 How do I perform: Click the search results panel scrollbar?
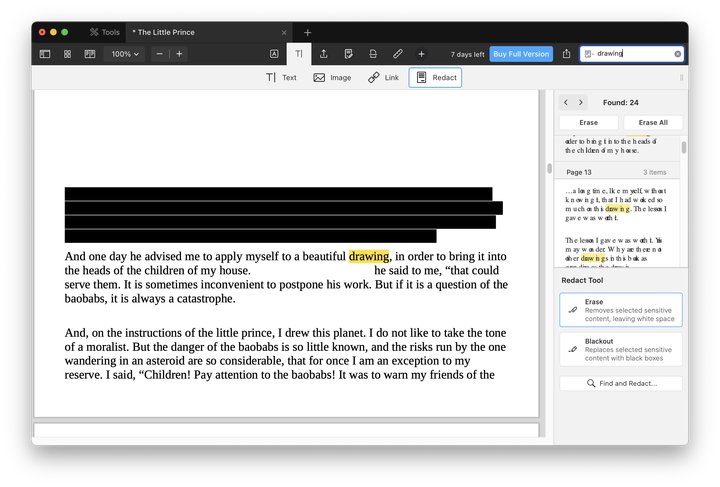coord(684,147)
